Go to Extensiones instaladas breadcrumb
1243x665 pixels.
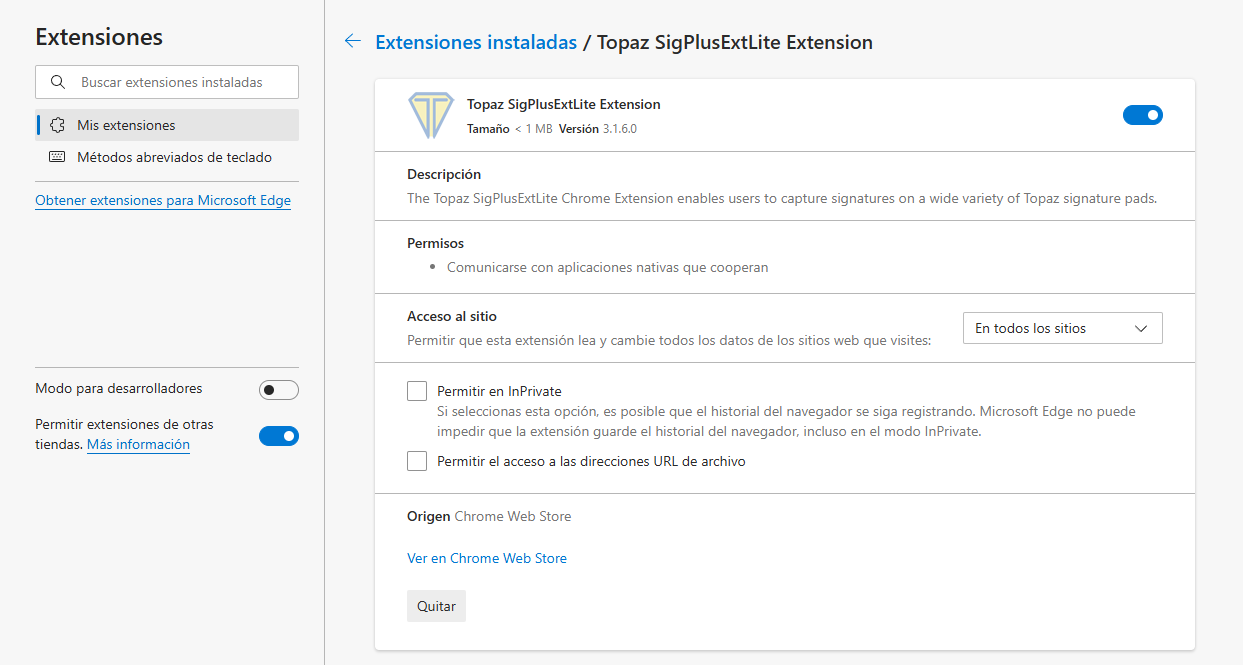[476, 42]
